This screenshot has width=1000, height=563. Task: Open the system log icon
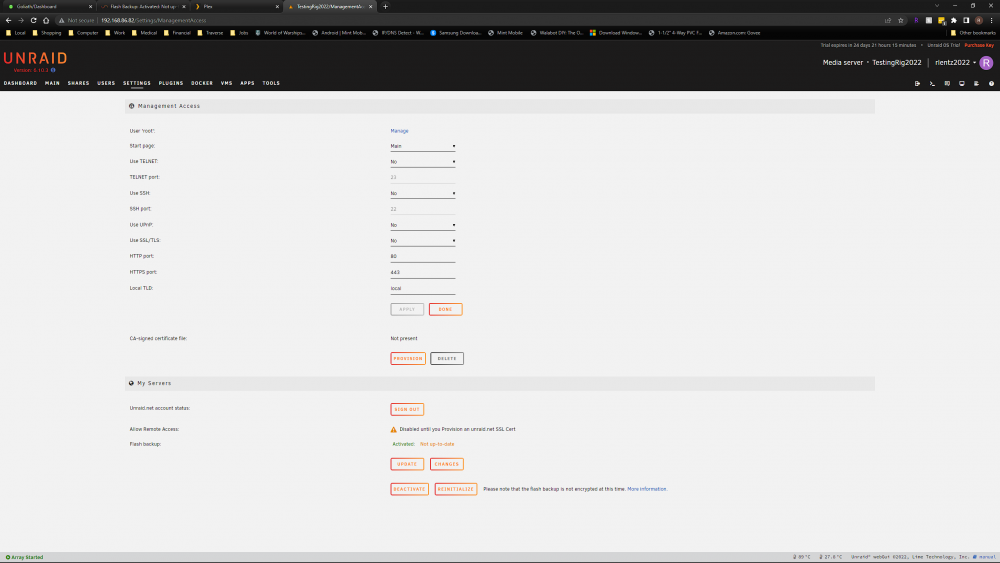[x=976, y=84]
